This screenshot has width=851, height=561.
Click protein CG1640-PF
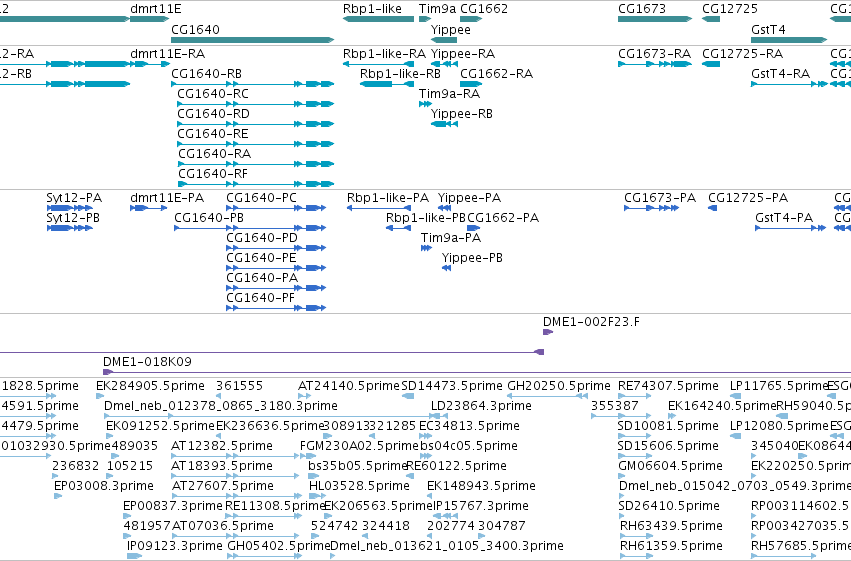click(x=276, y=308)
